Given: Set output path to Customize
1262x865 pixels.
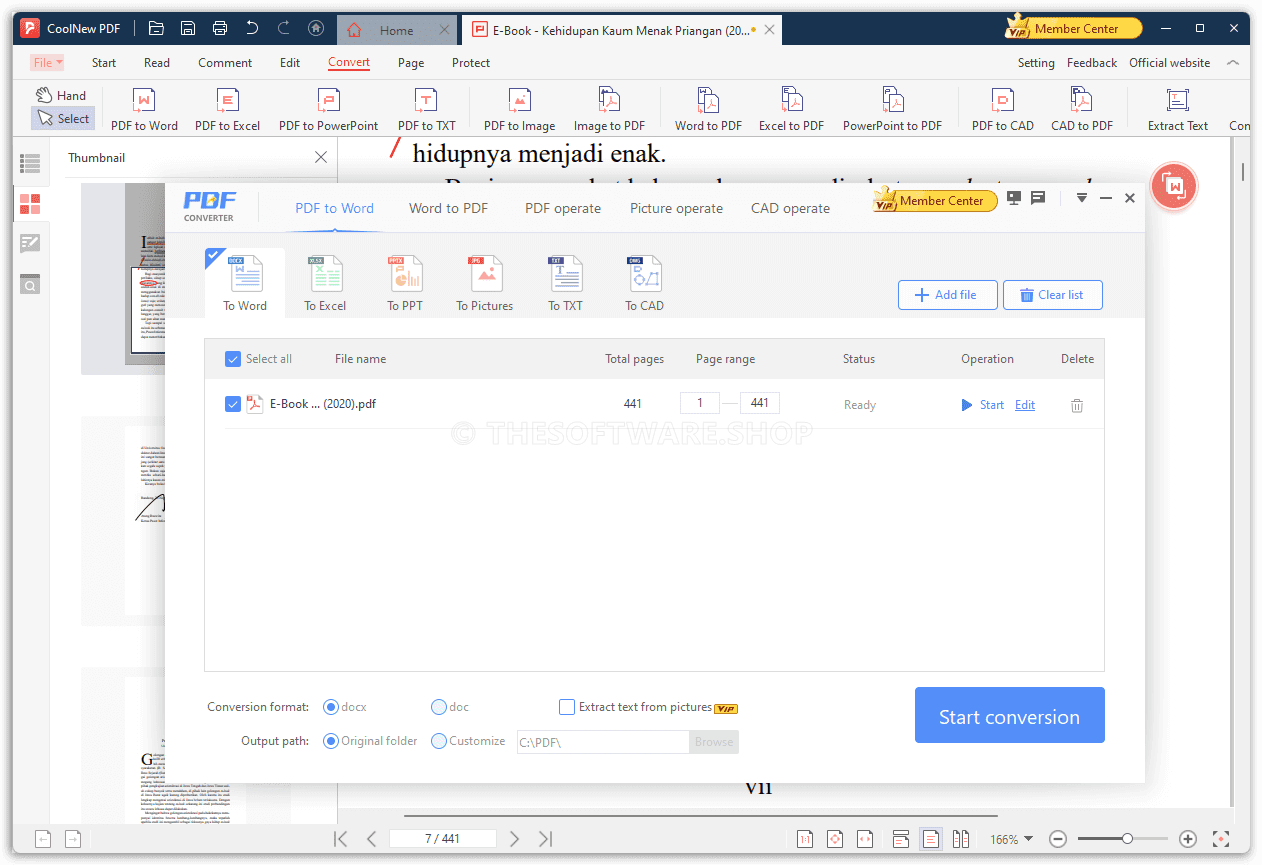Looking at the screenshot, I should 438,741.
